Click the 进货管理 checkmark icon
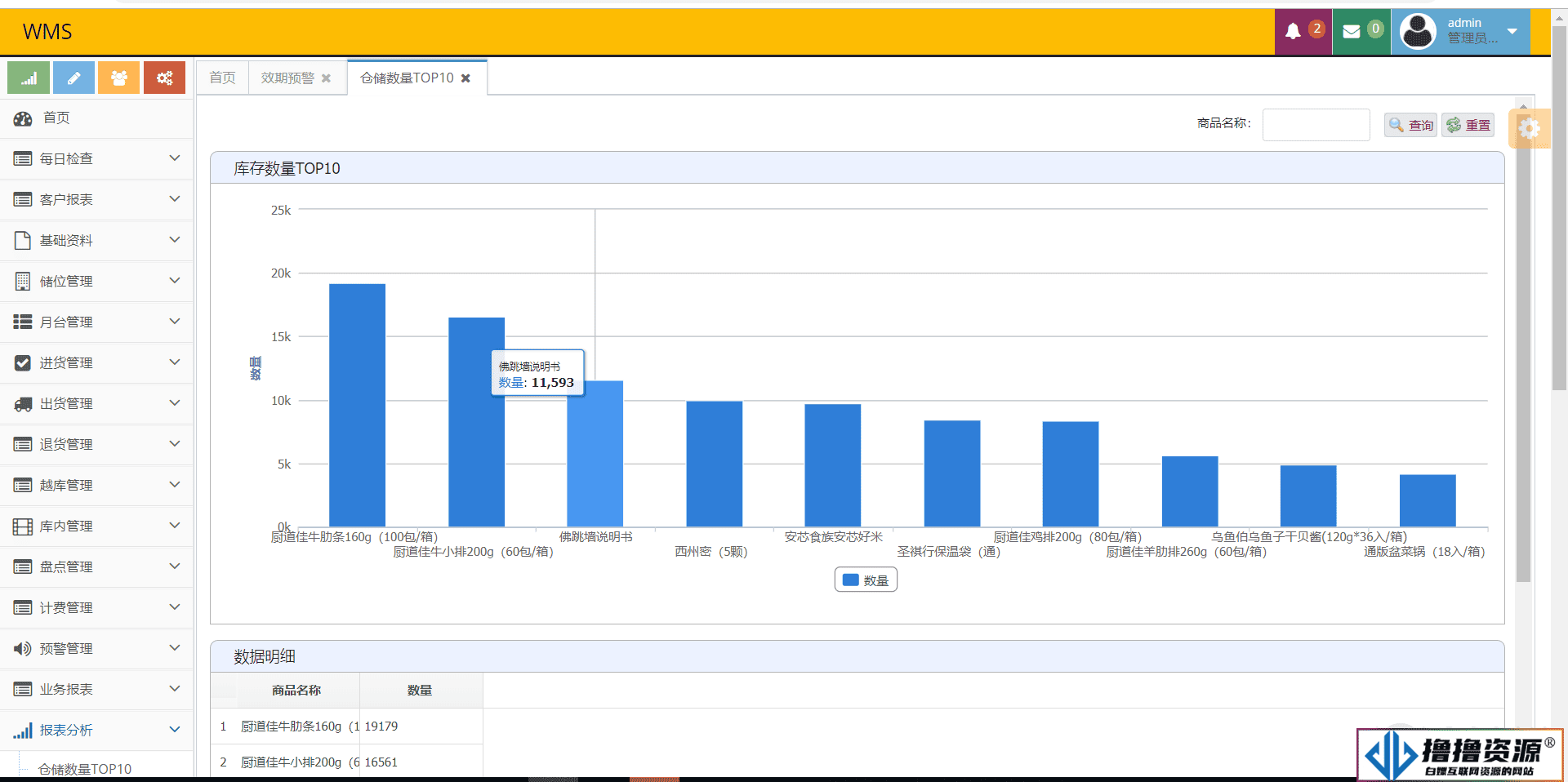1568x782 pixels. tap(23, 363)
